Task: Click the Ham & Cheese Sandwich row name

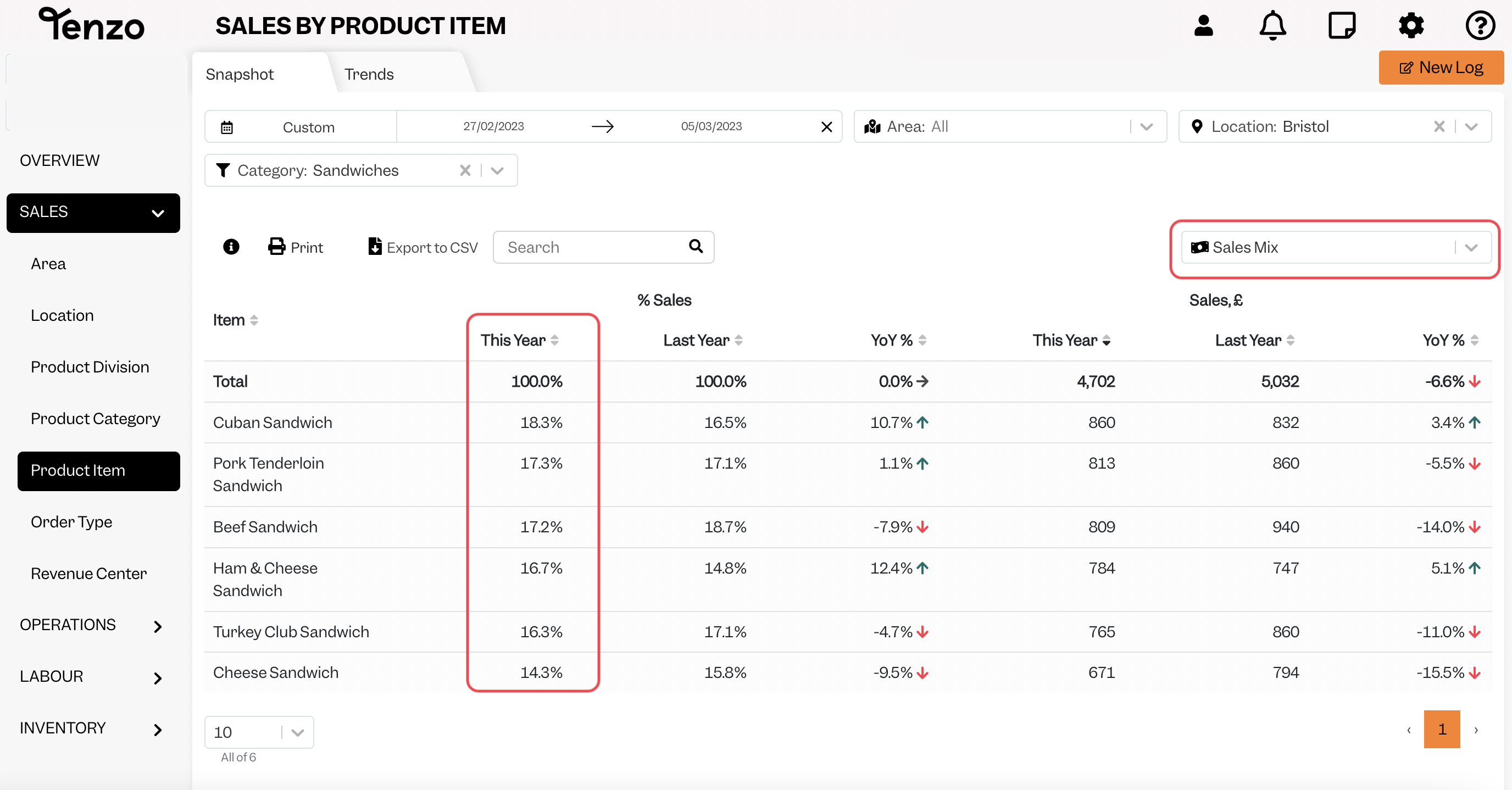Action: click(x=265, y=580)
